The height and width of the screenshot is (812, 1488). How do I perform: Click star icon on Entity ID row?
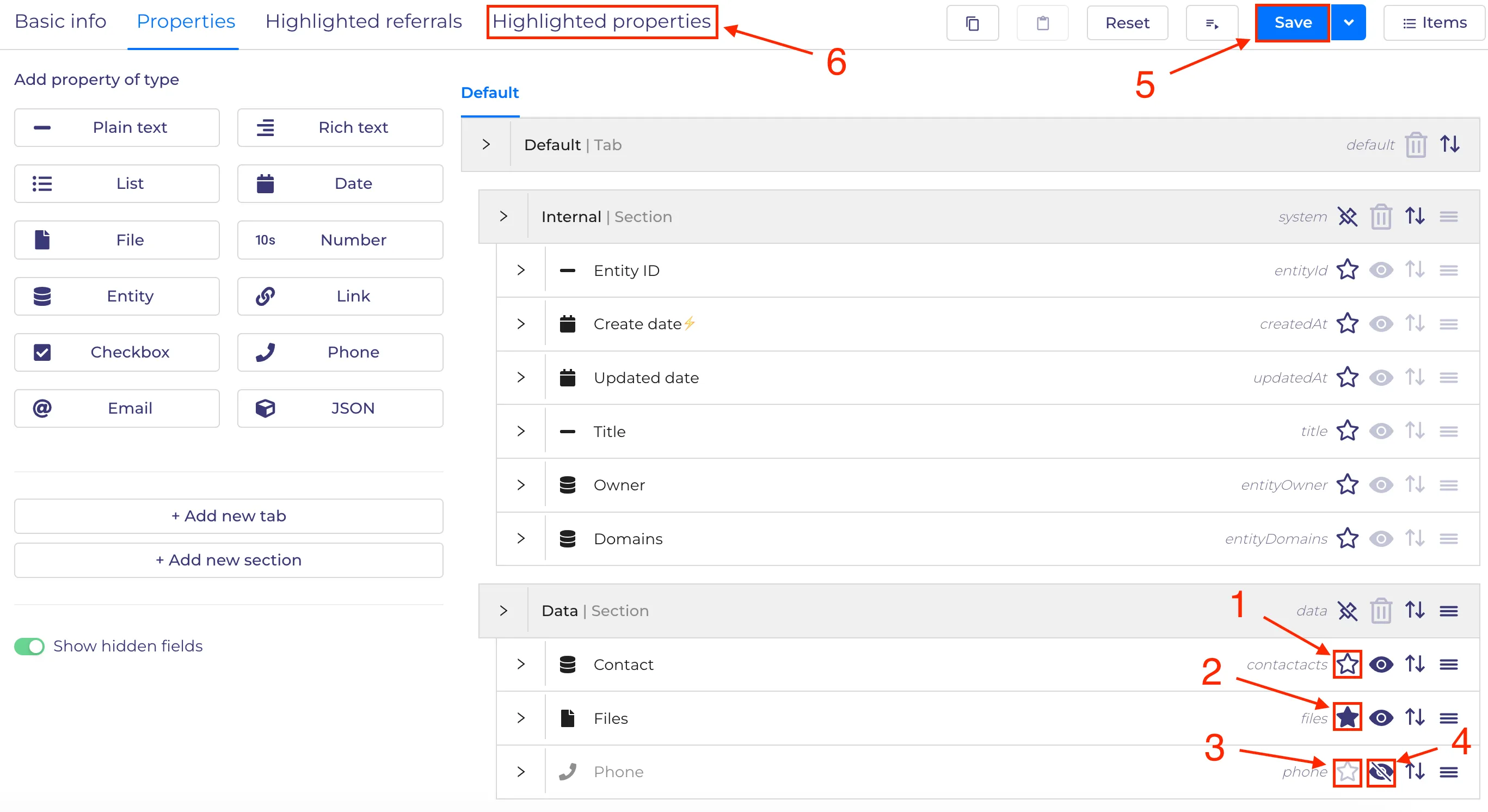coord(1348,270)
